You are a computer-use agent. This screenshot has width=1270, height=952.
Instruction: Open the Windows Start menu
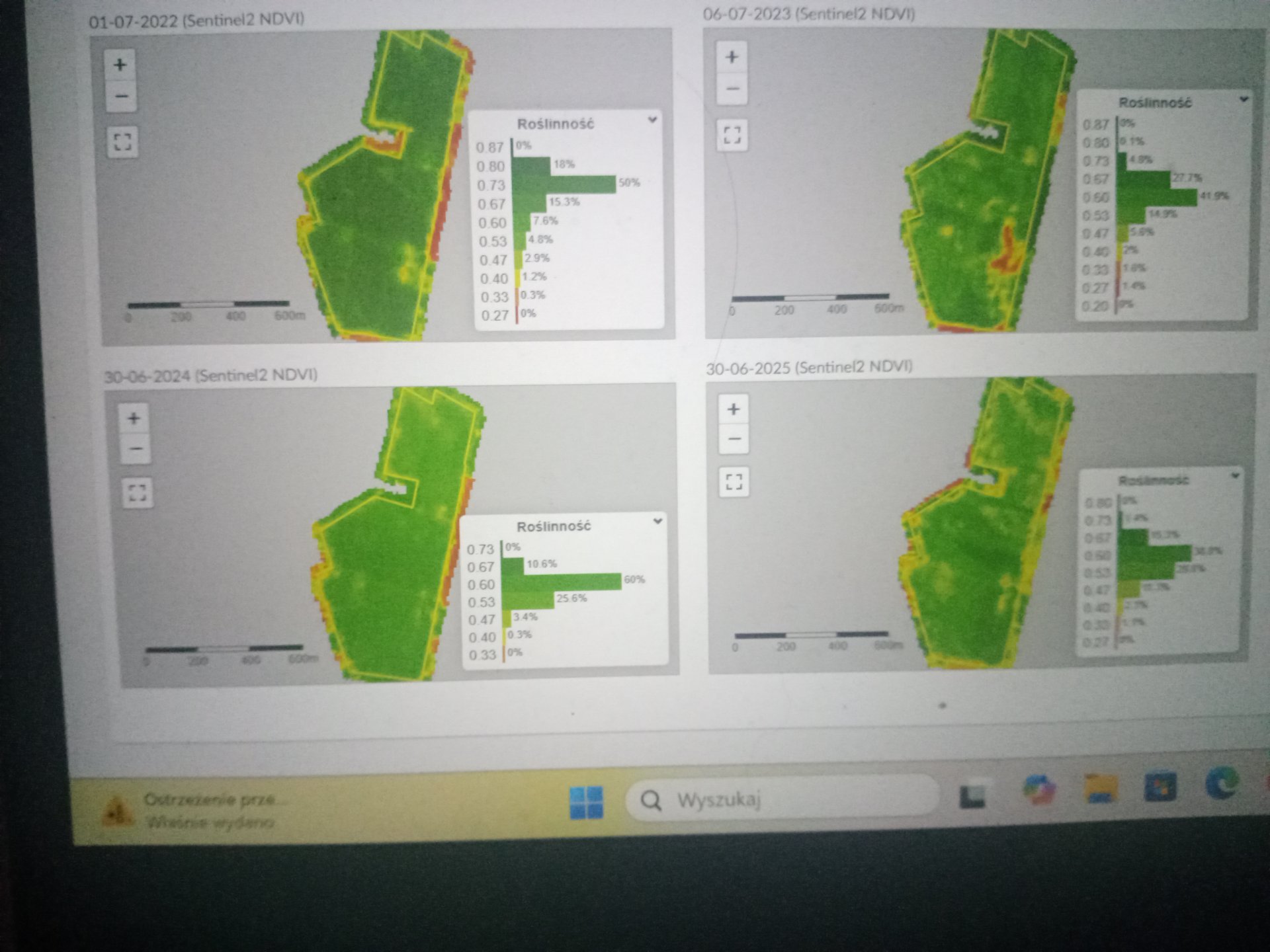point(586,802)
